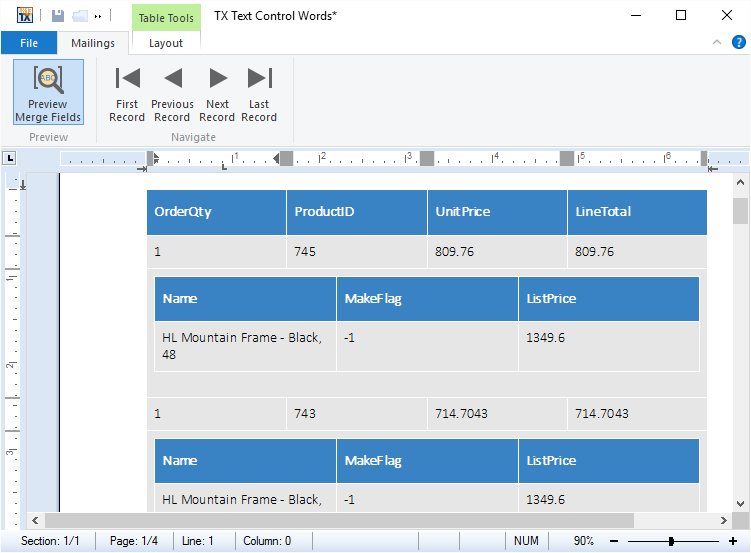This screenshot has height=553, width=751.
Task: Click the horizontal scrollbar right arrow
Action: click(x=723, y=520)
